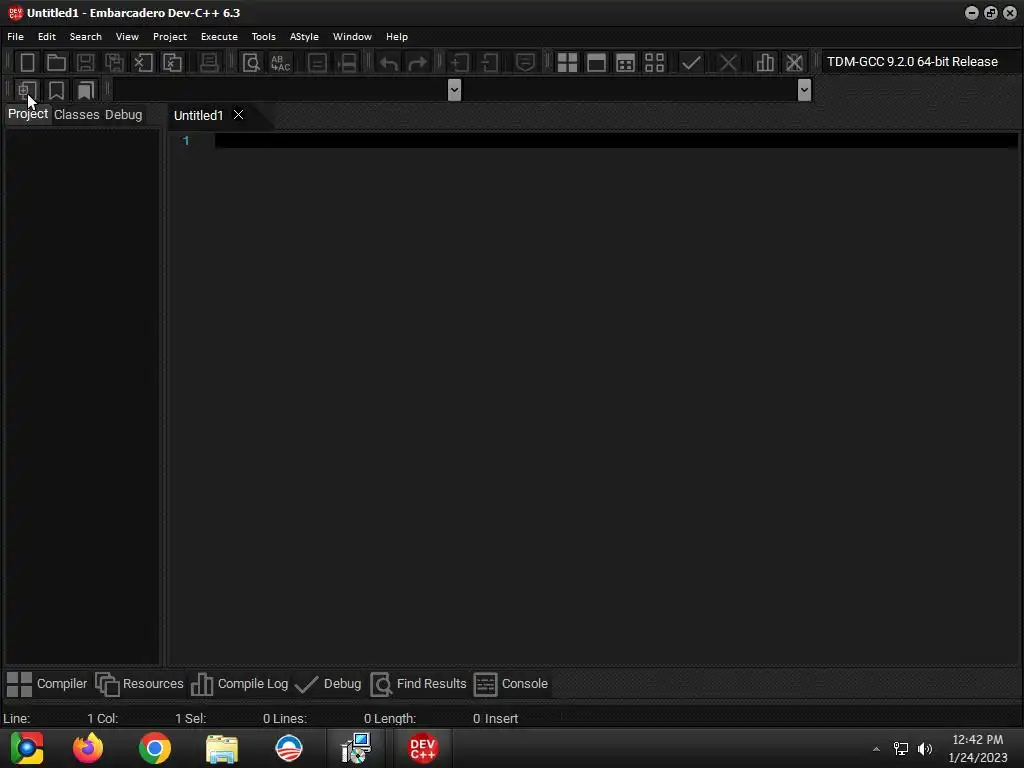Open Find with the magnifier toolbar icon

(251, 63)
